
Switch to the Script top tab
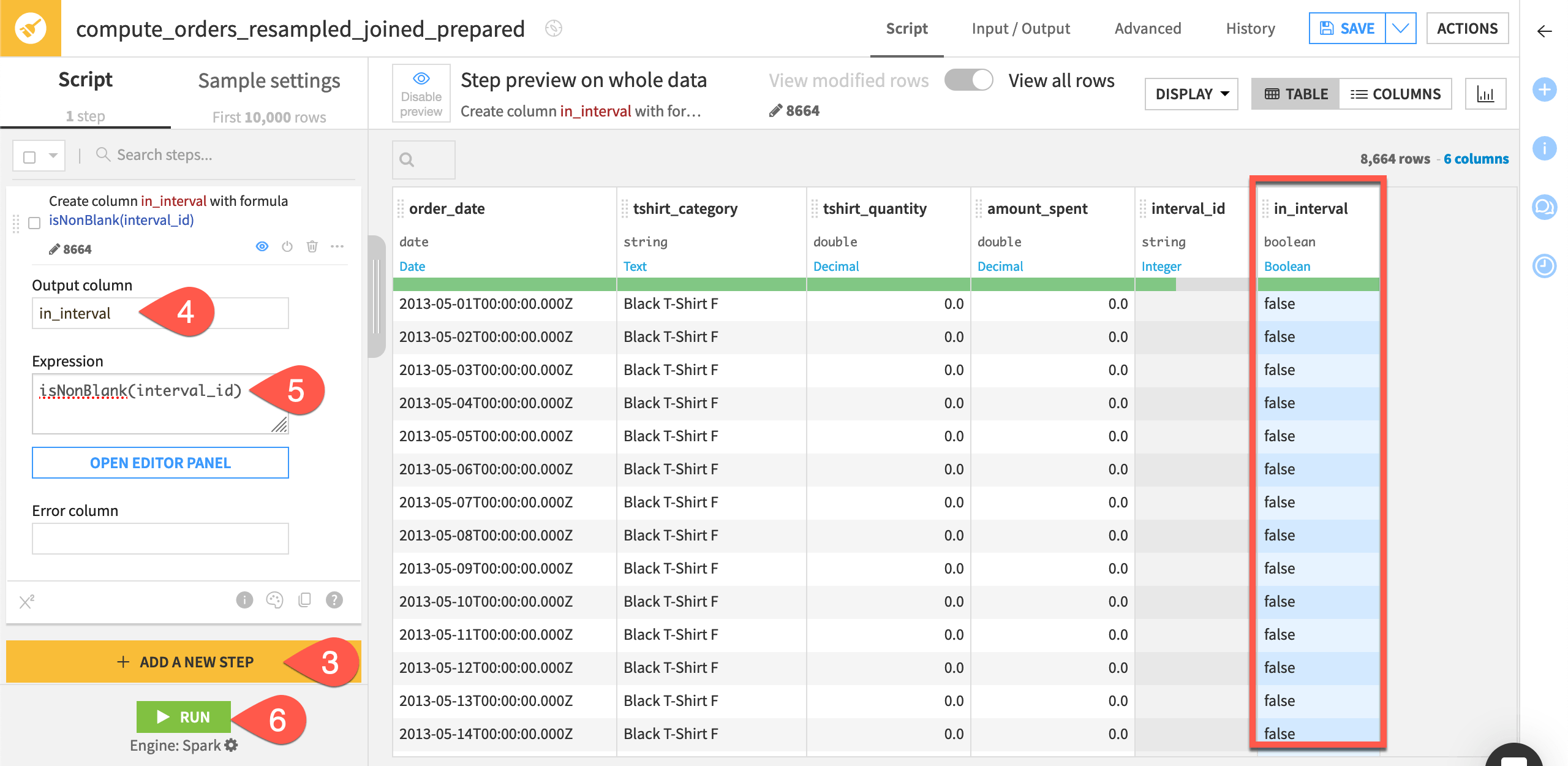click(907, 28)
